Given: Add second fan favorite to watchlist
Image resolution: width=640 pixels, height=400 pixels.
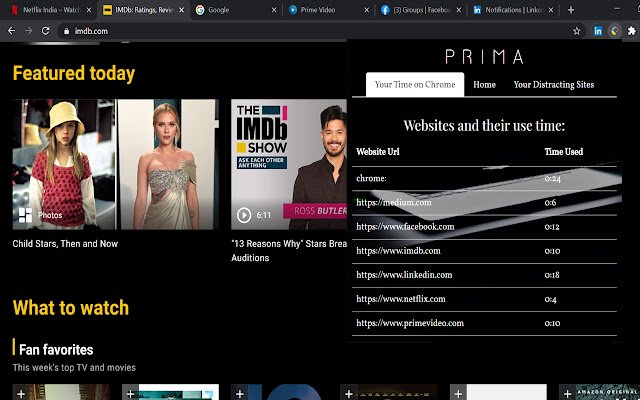Looking at the screenshot, I should (131, 393).
